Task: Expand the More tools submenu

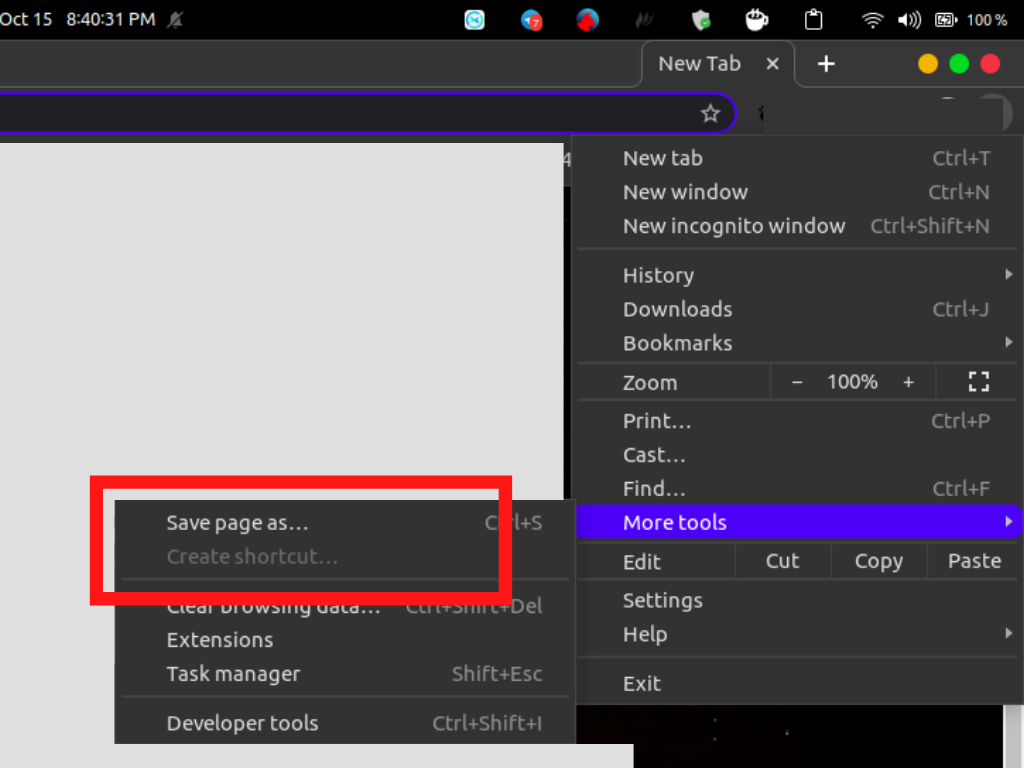Action: [799, 522]
